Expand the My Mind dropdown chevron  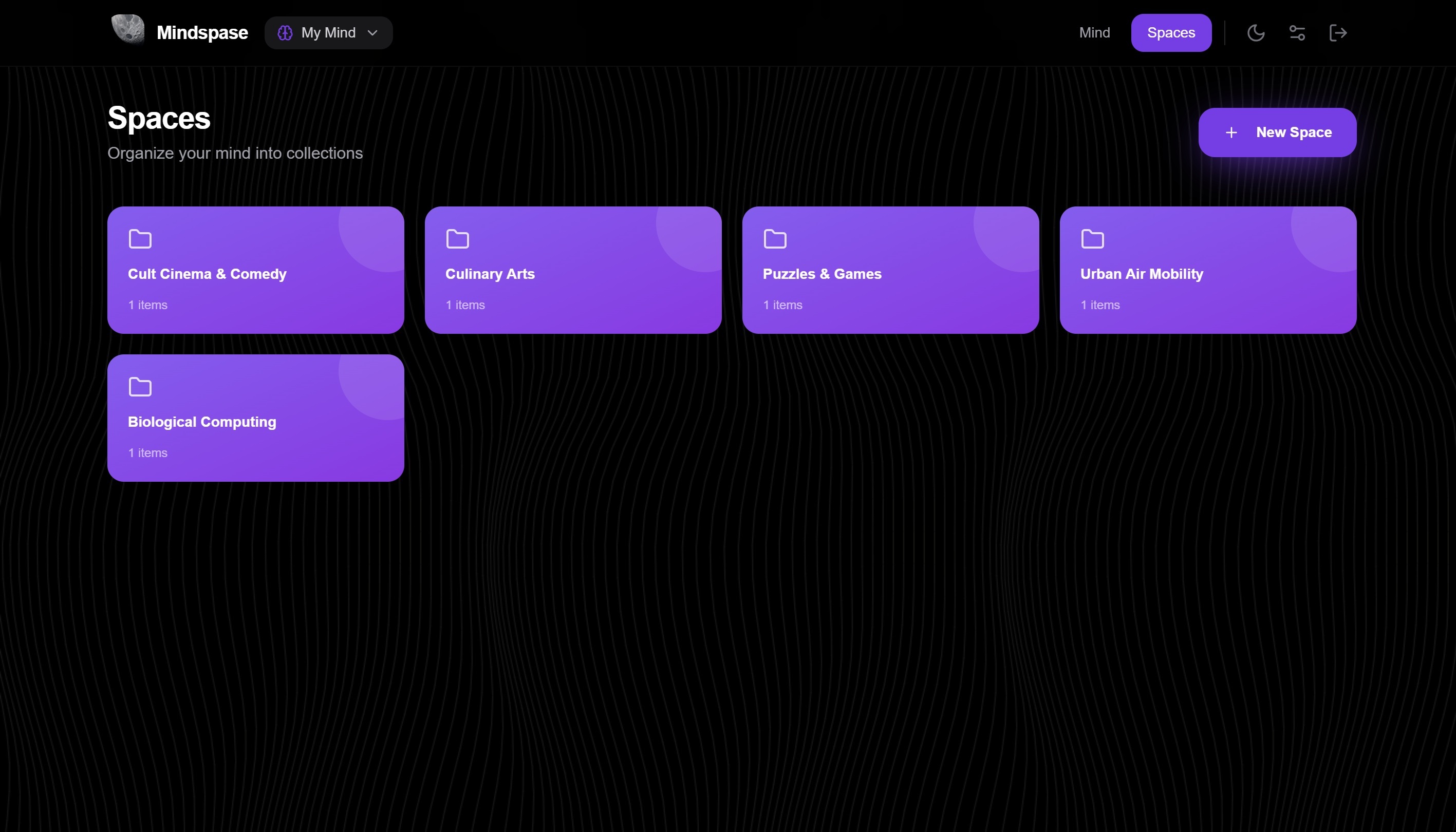click(372, 32)
